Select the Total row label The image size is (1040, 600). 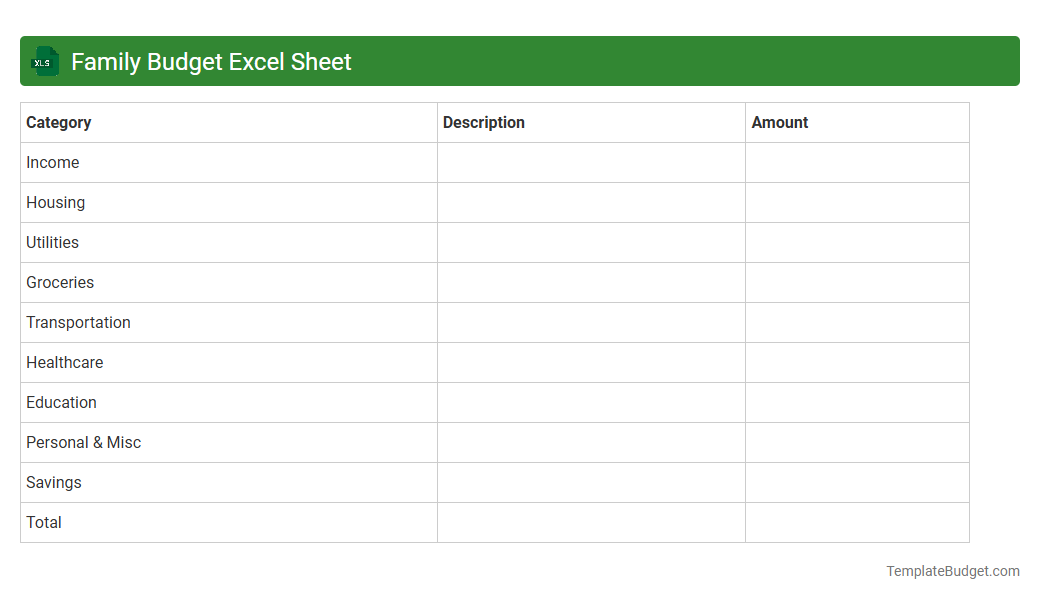(x=43, y=522)
